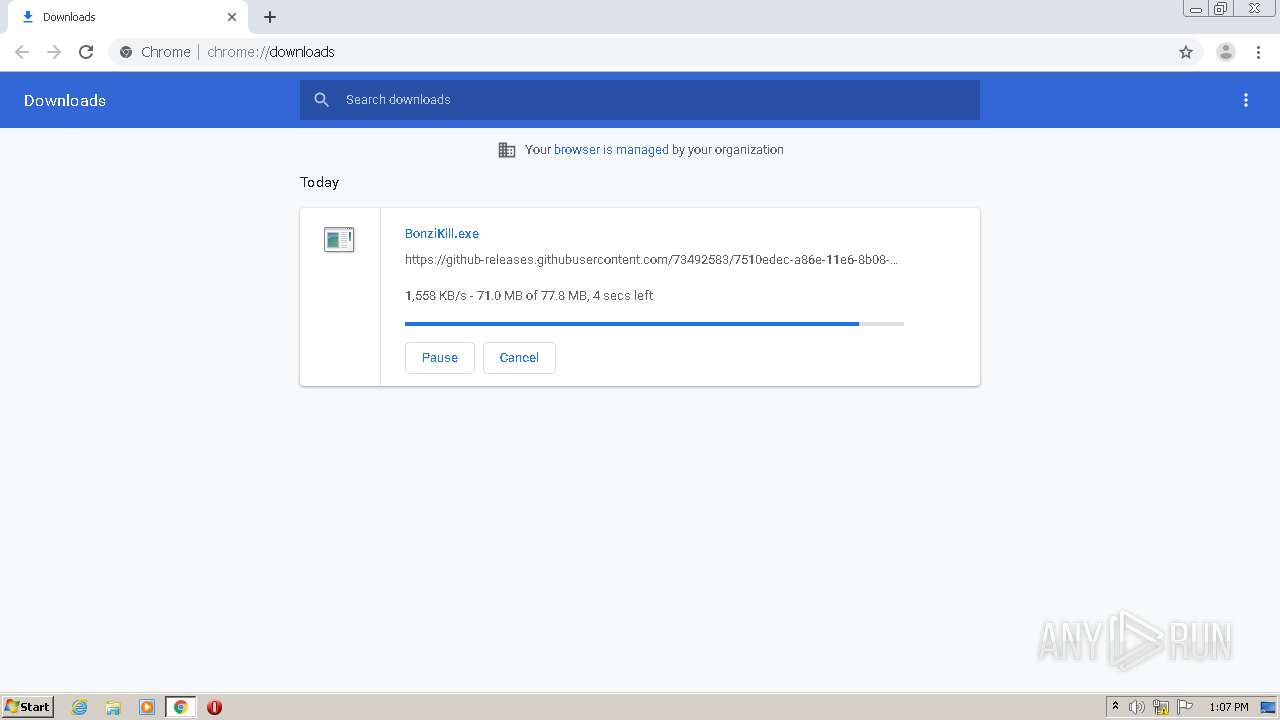Open the github-releases download source URL
The image size is (1280, 720).
(651, 260)
